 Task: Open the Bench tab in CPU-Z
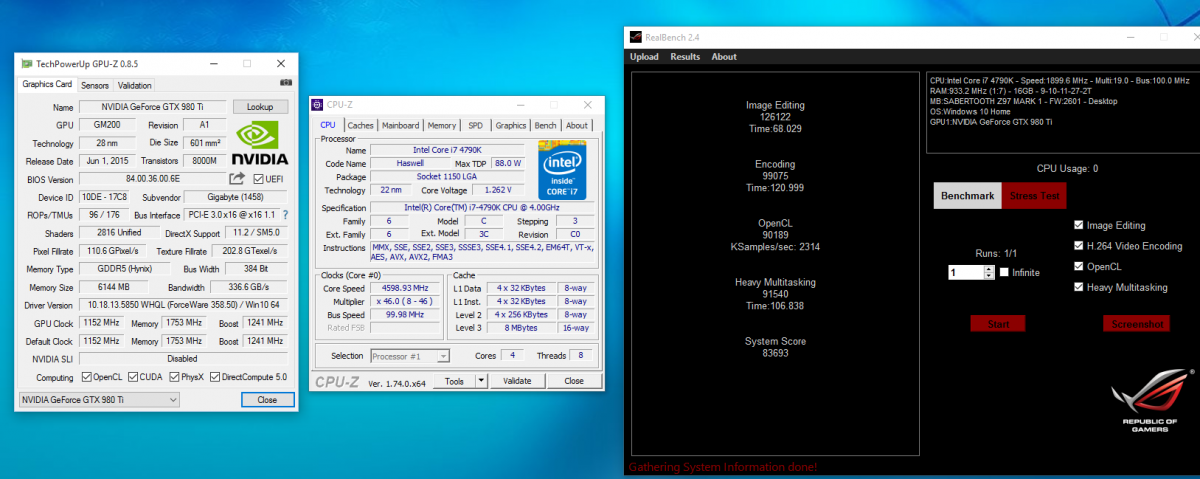click(x=546, y=125)
